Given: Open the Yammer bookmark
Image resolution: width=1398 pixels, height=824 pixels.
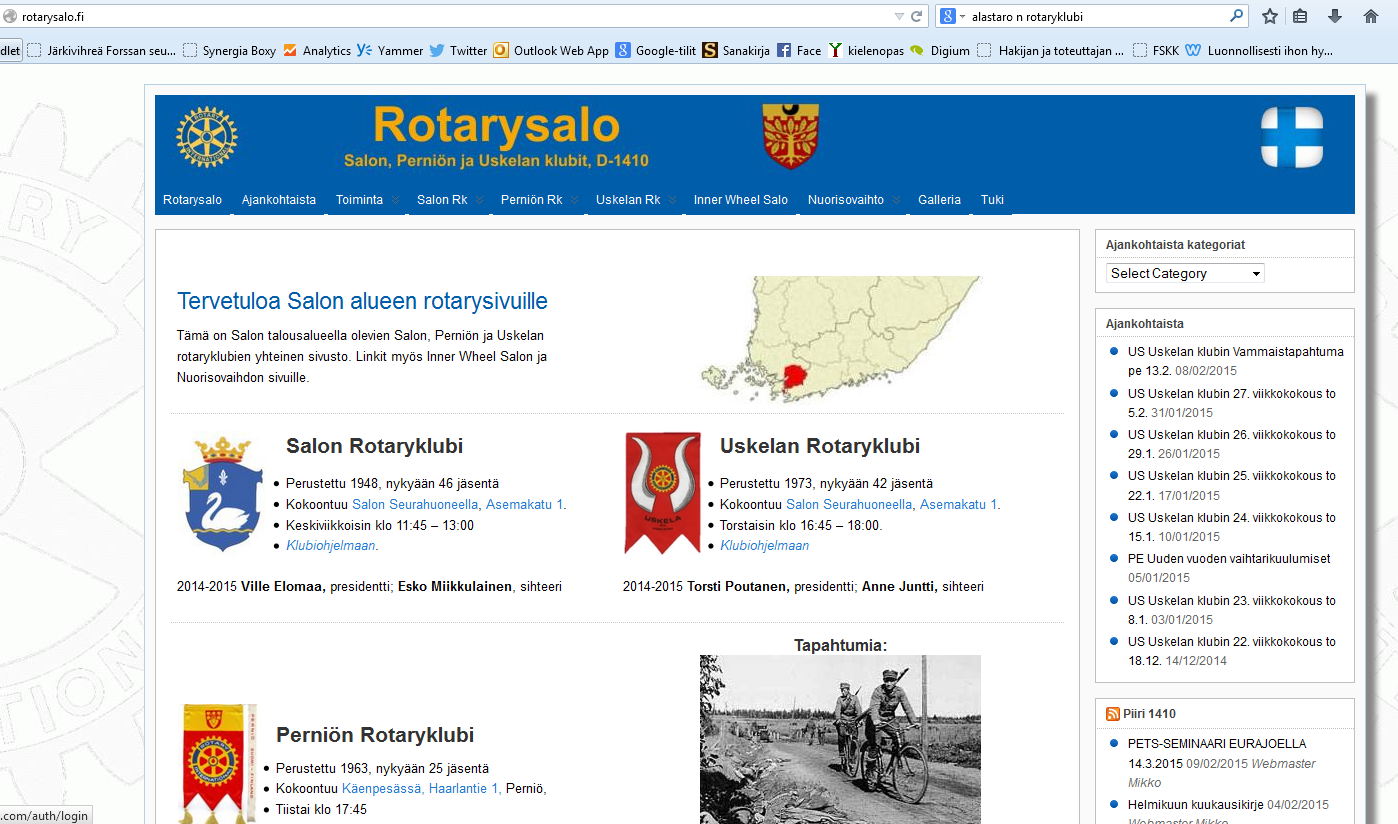Looking at the screenshot, I should point(390,50).
